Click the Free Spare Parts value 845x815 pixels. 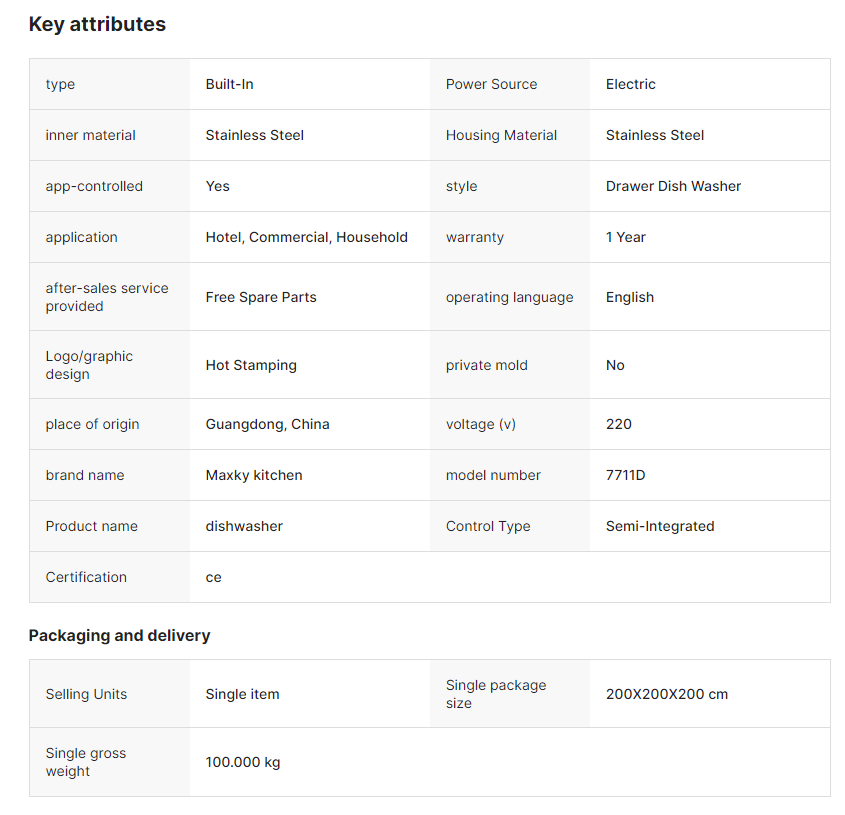tap(260, 297)
